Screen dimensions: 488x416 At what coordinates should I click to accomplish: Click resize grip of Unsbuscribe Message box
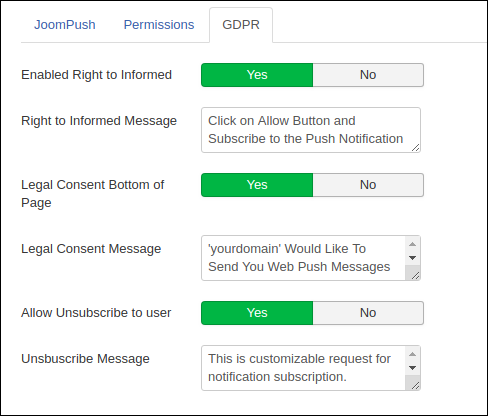(415, 385)
